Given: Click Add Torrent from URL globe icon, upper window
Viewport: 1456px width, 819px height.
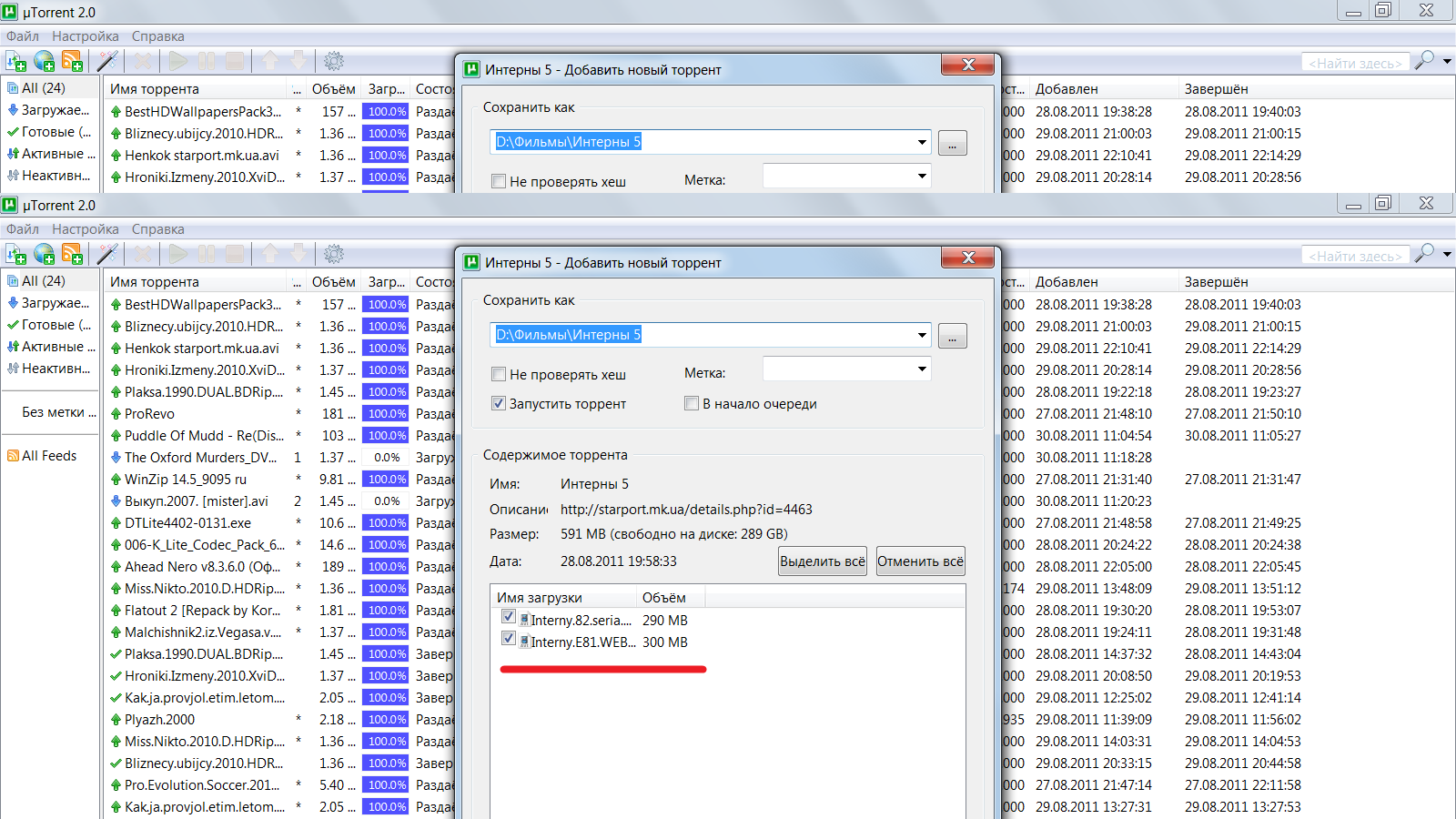Looking at the screenshot, I should (x=44, y=61).
